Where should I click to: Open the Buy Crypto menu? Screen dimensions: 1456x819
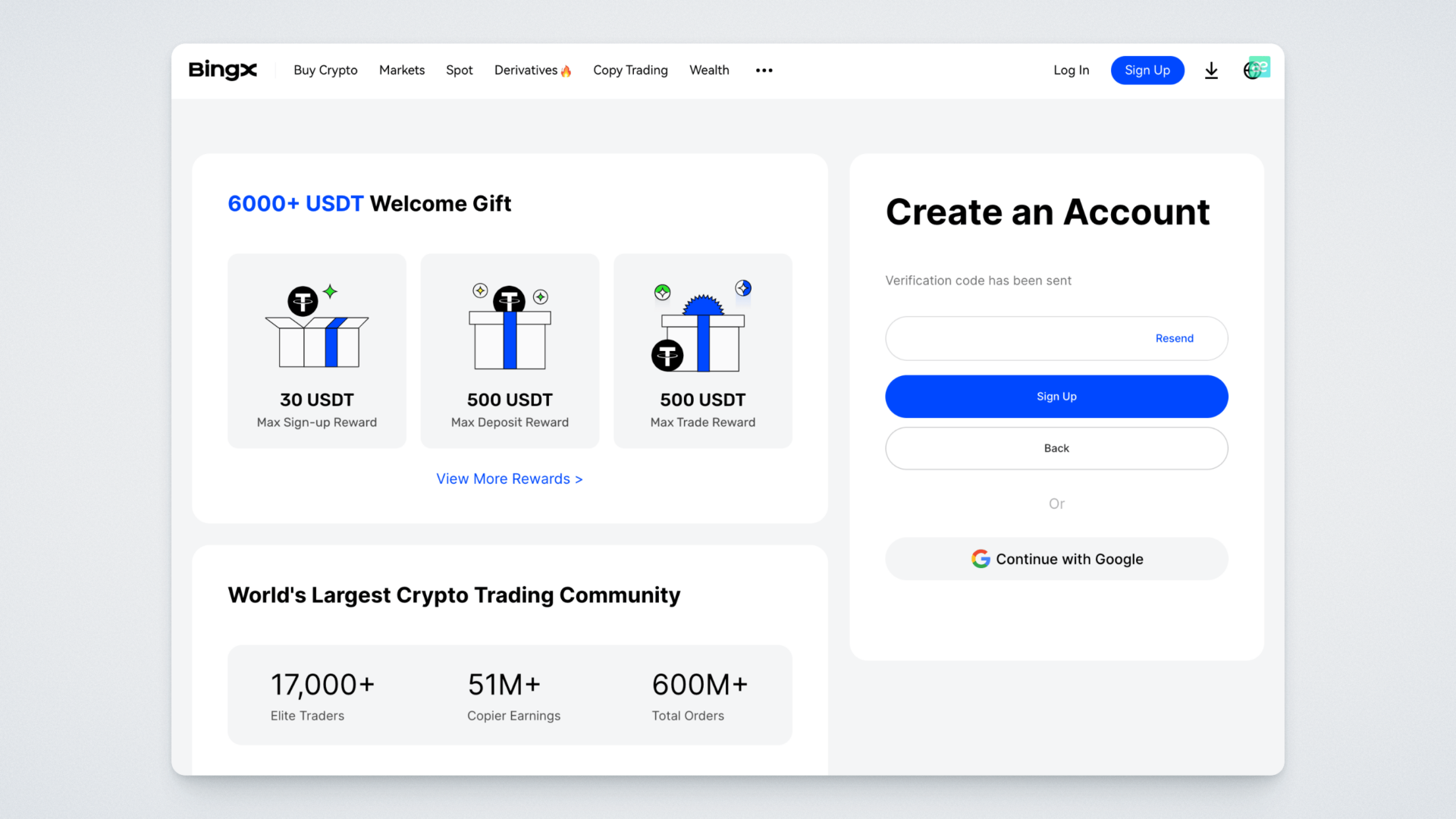coord(325,71)
